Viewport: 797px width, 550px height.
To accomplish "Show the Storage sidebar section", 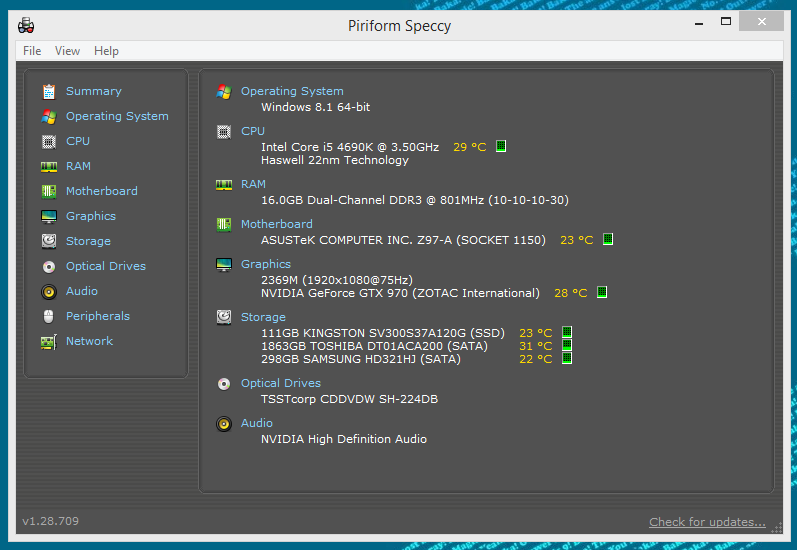I will click(x=88, y=241).
